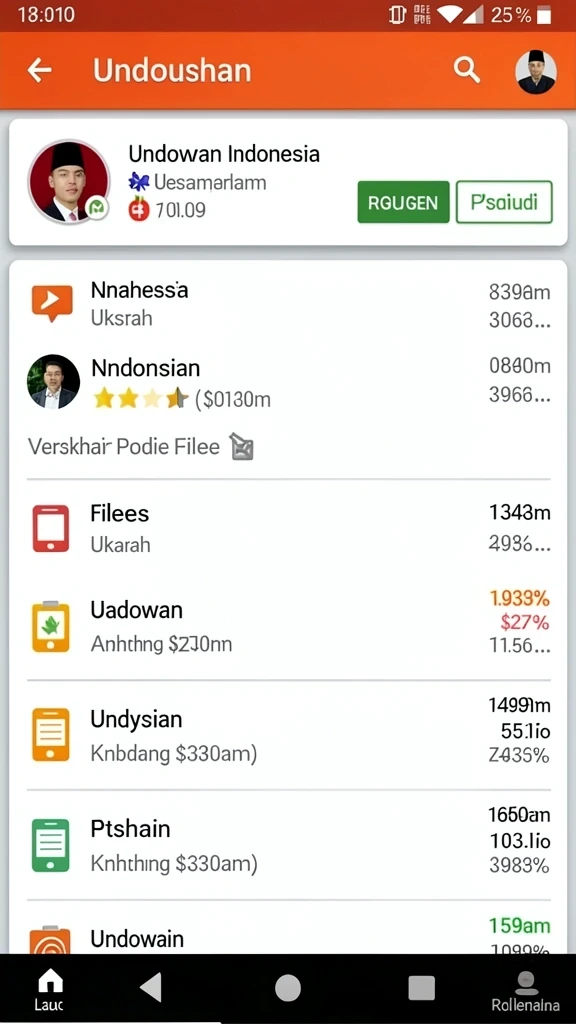This screenshot has width=576, height=1024.
Task: Tap the Android back triangle button
Action: tap(152, 987)
